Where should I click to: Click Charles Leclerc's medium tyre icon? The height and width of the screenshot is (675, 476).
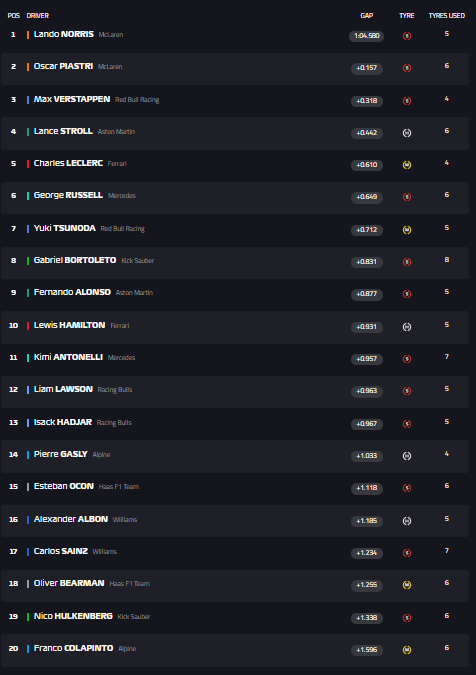pyautogui.click(x=407, y=165)
